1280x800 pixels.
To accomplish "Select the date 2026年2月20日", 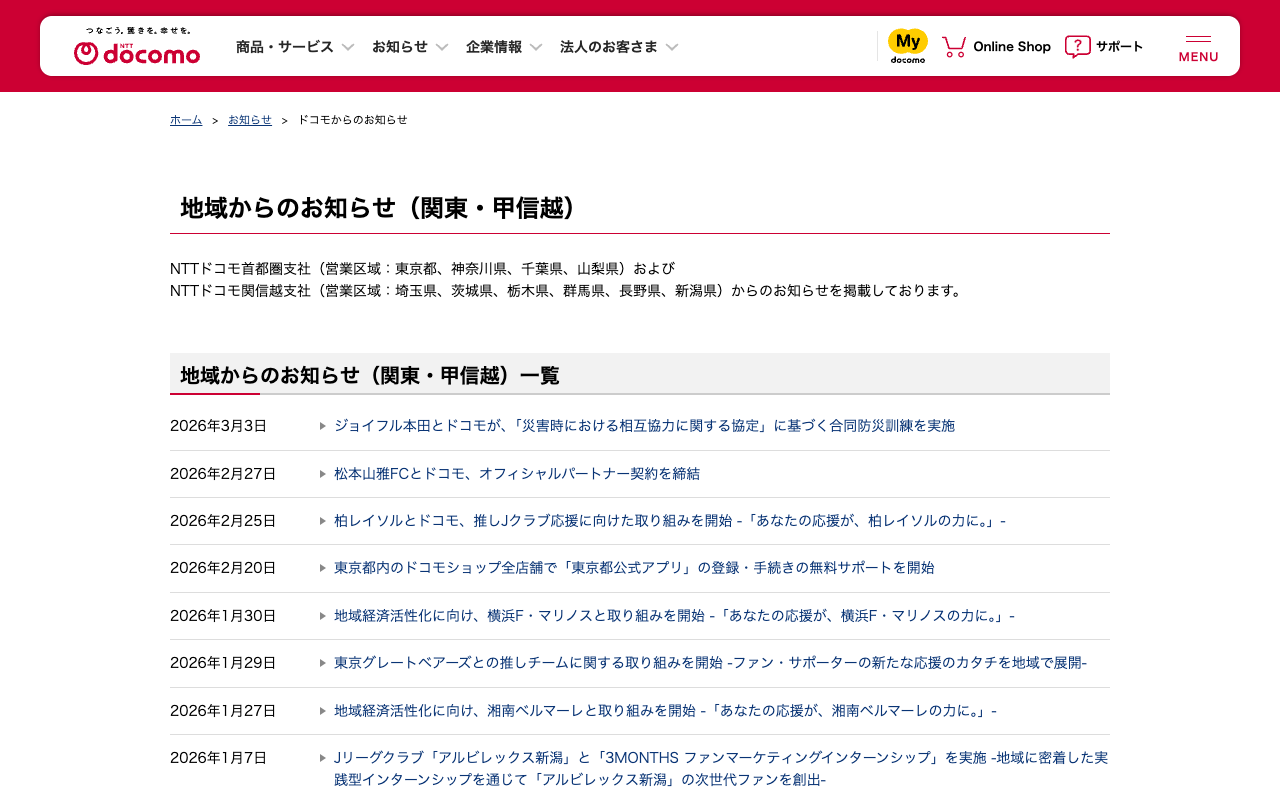I will point(223,568).
